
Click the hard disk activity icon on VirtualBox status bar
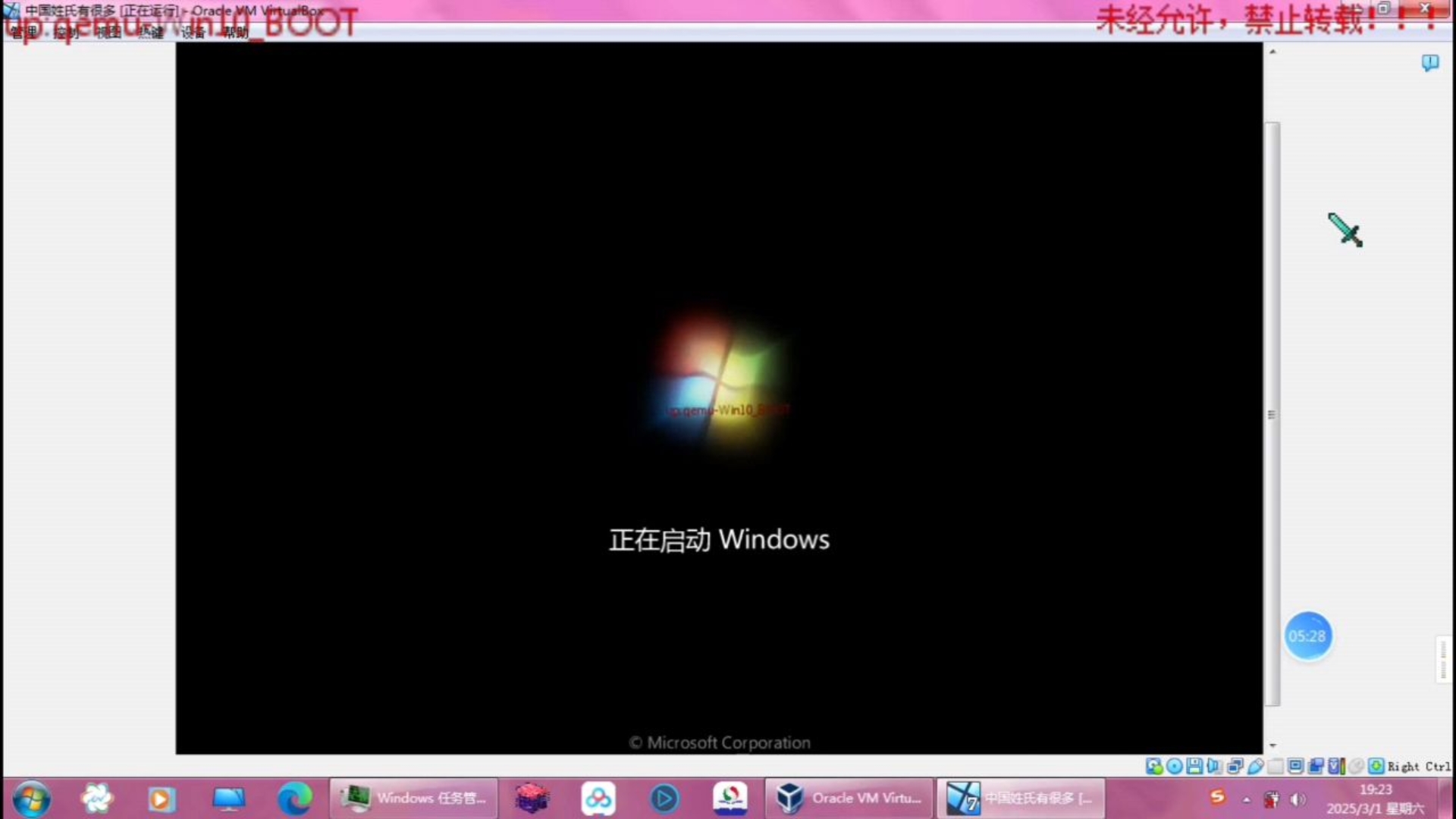pyautogui.click(x=1155, y=767)
